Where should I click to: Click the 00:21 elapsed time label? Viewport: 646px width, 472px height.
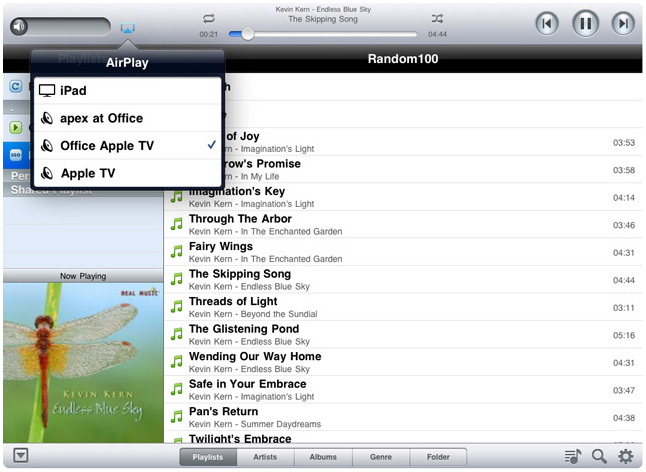[208, 34]
